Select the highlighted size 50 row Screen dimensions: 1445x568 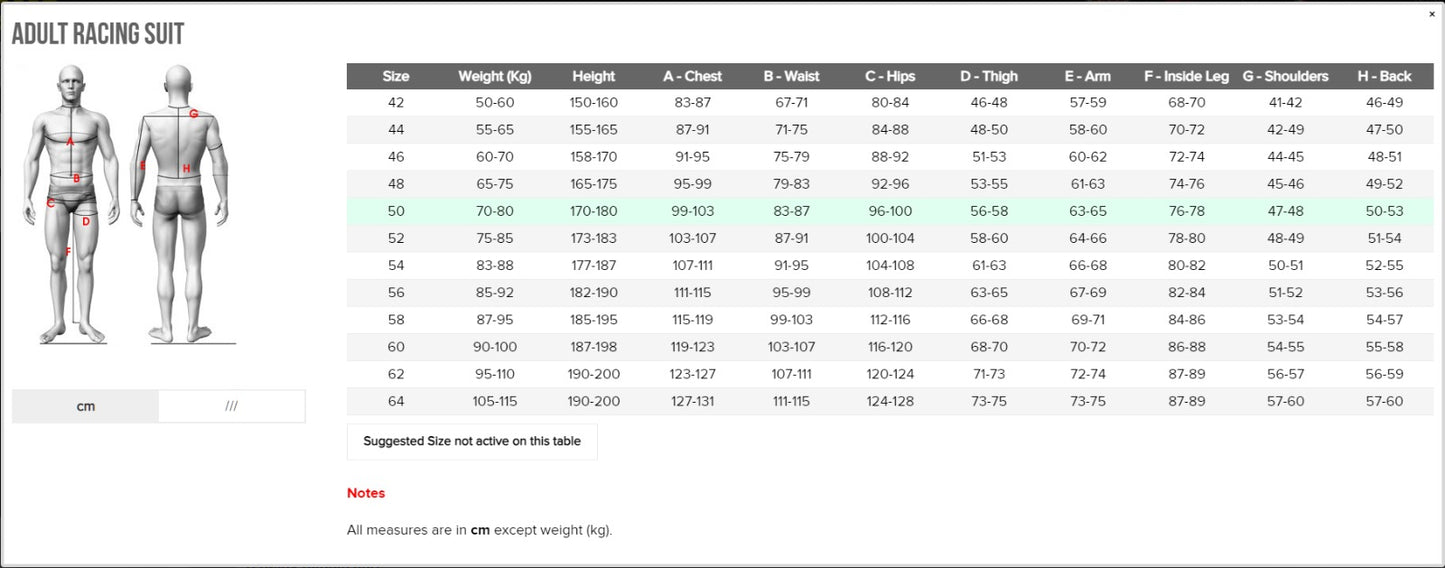890,211
